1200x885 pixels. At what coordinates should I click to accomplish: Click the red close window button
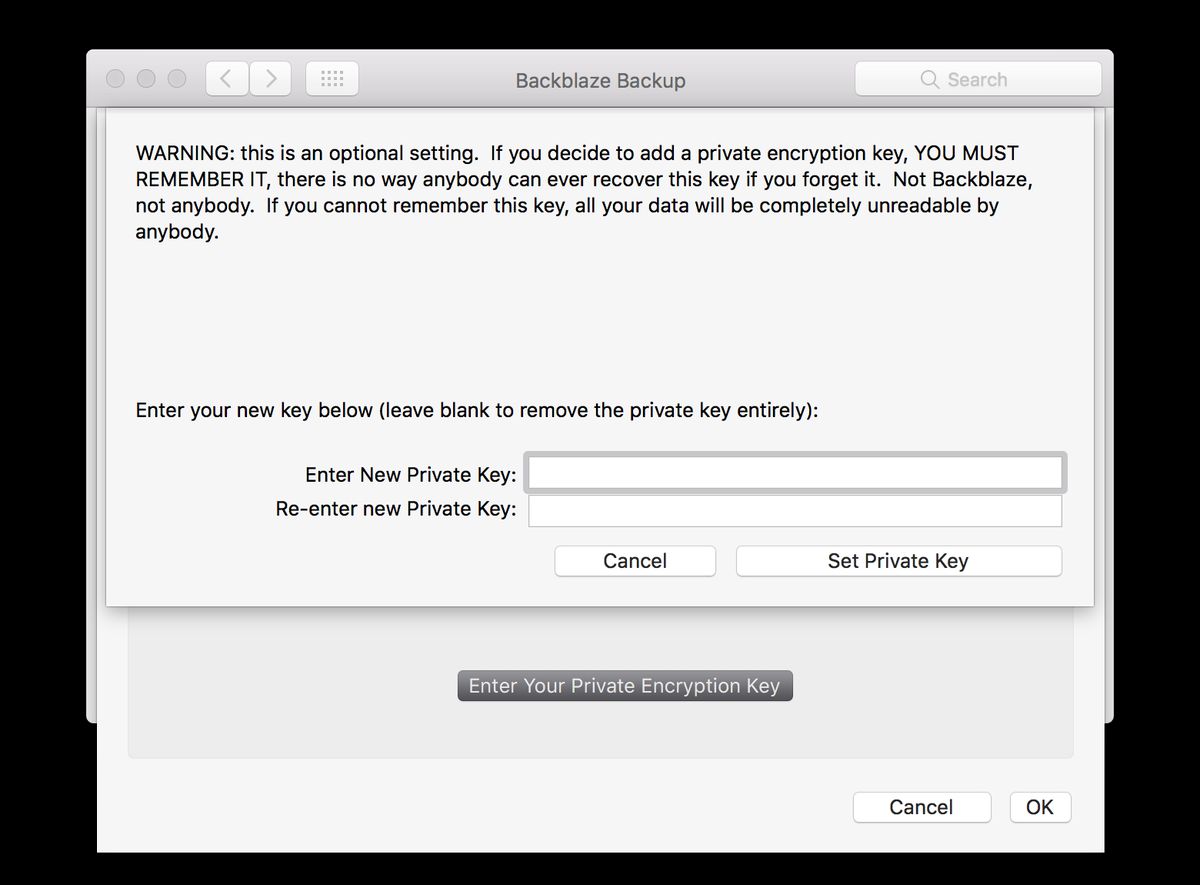pos(116,79)
